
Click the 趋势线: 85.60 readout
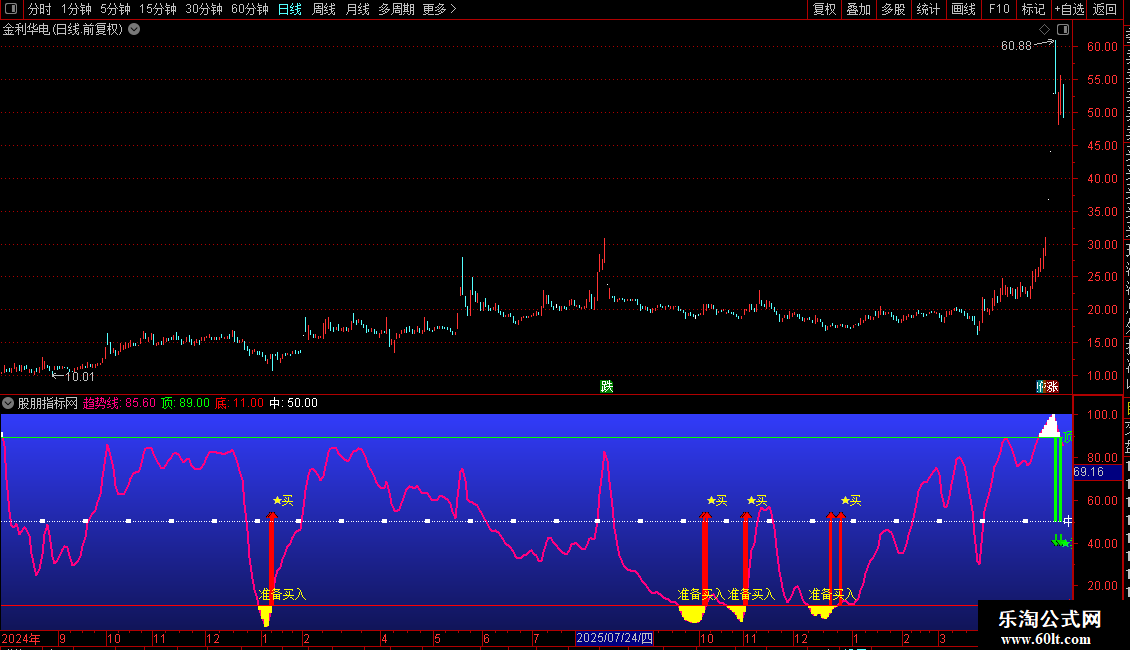tap(119, 403)
